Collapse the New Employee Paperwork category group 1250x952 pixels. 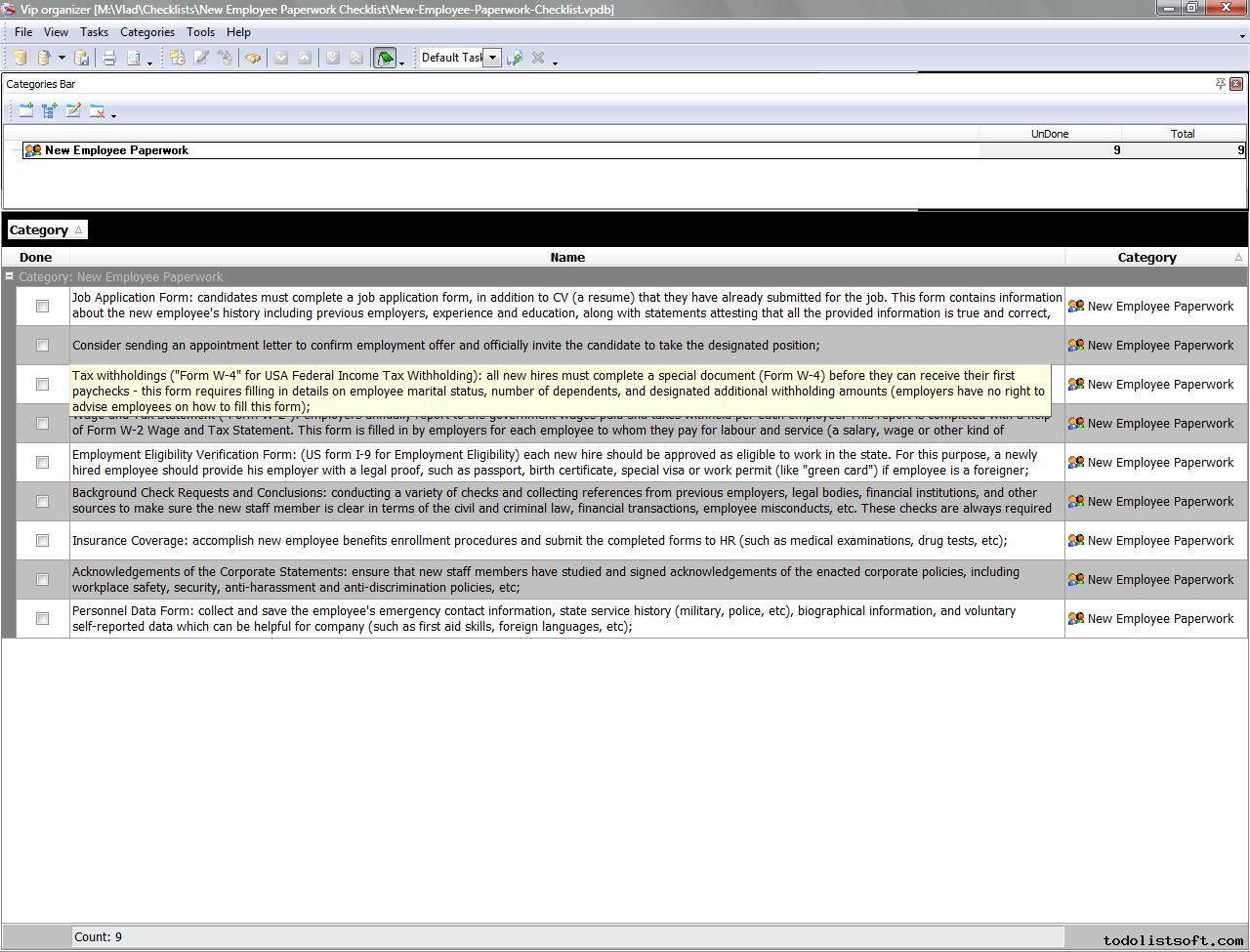pyautogui.click(x=10, y=277)
